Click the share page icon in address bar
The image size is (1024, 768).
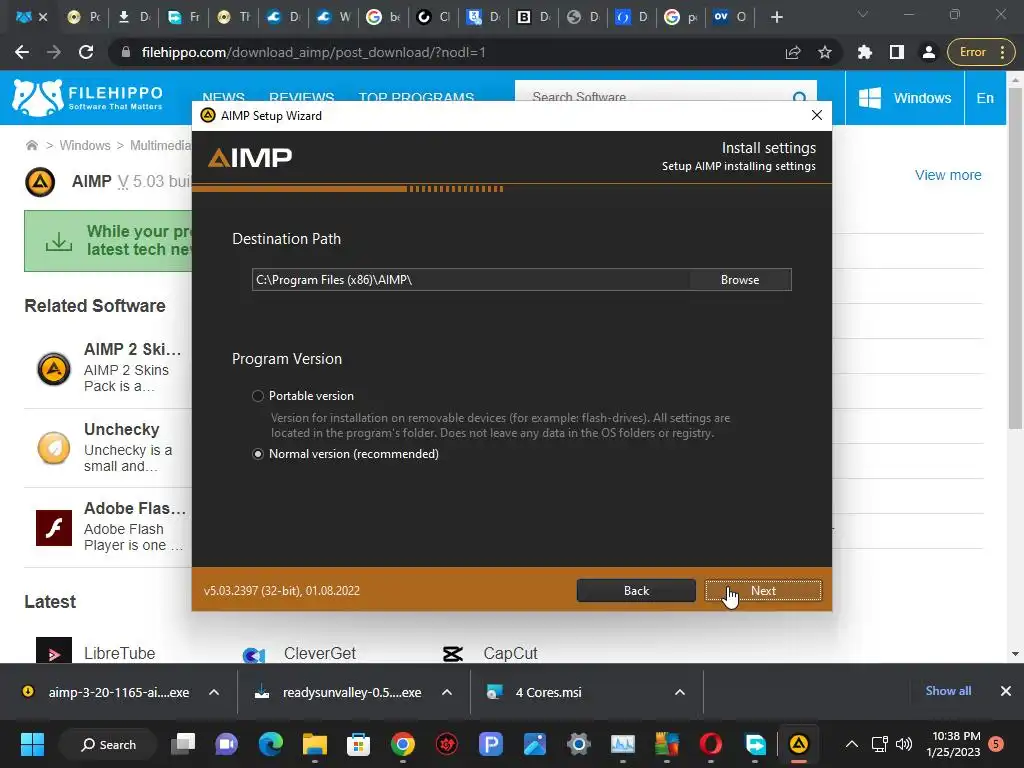793,52
